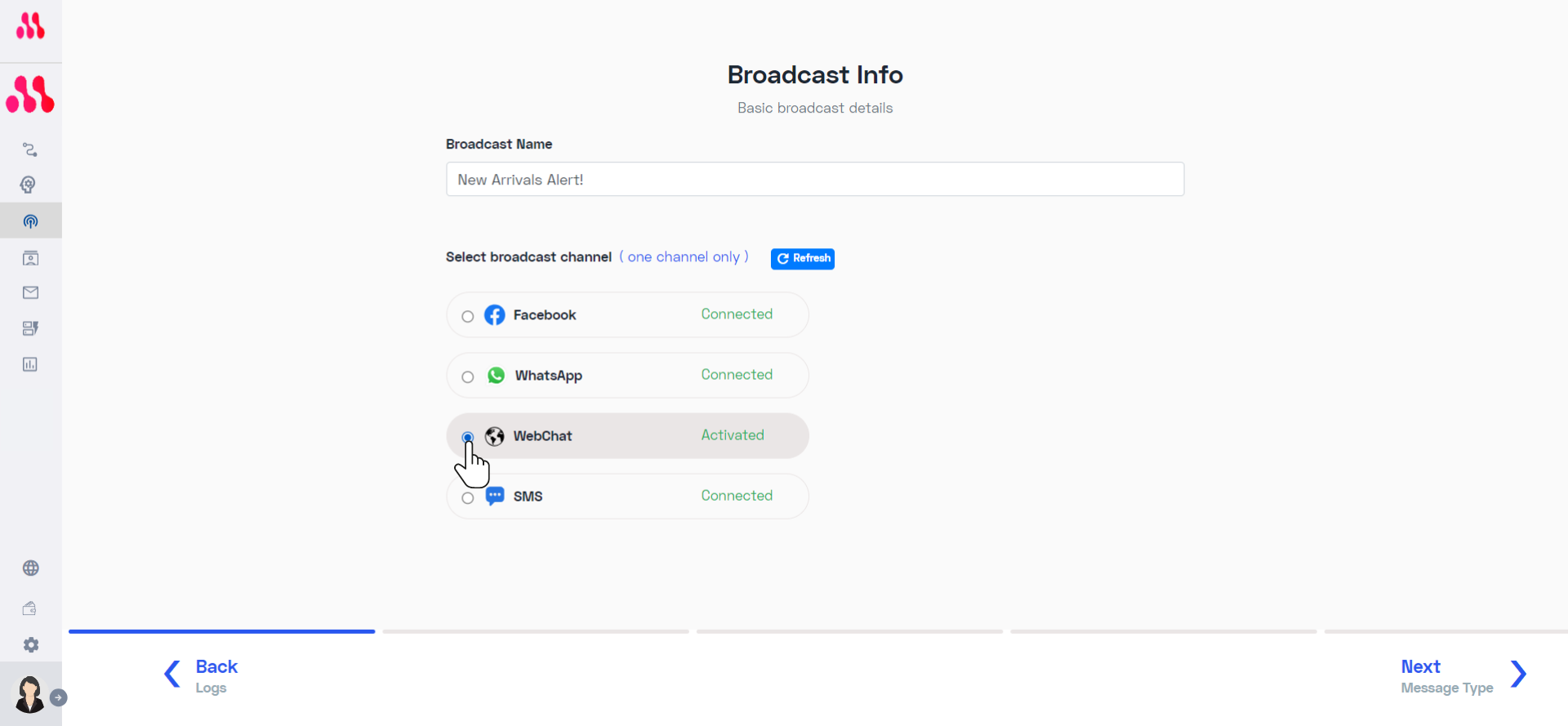This screenshot has height=726, width=1568.
Task: Open the analytics chart icon in sidebar
Action: pyautogui.click(x=30, y=364)
